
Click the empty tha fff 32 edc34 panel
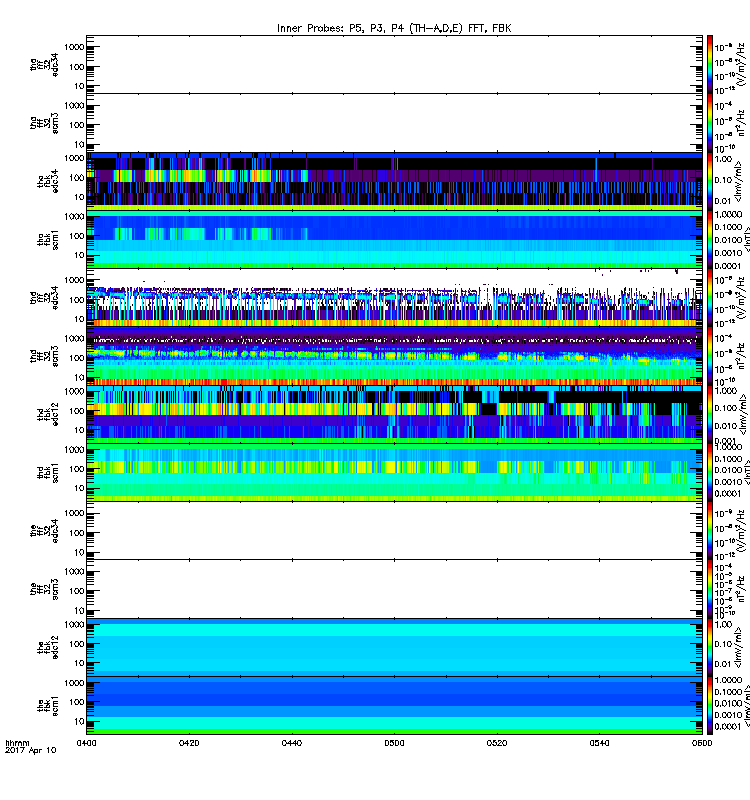[394, 64]
